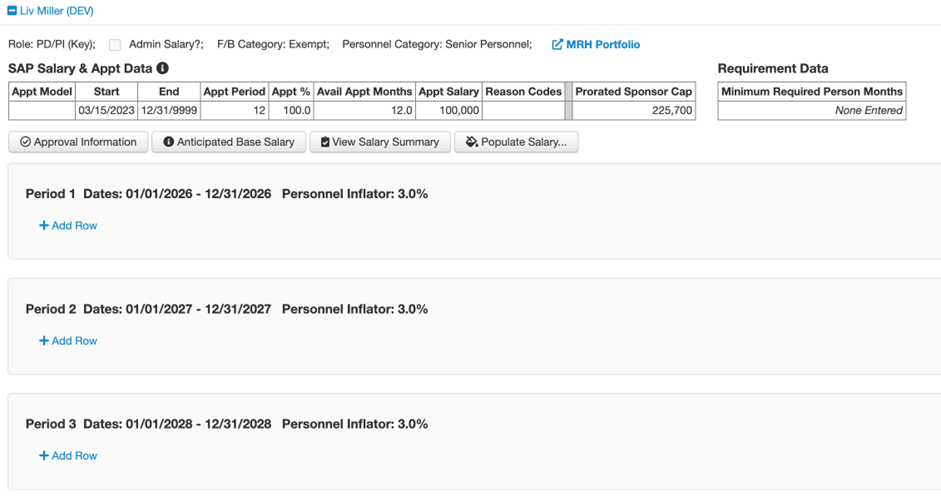941x497 pixels.
Task: Add a row to Period 2
Action: point(68,341)
